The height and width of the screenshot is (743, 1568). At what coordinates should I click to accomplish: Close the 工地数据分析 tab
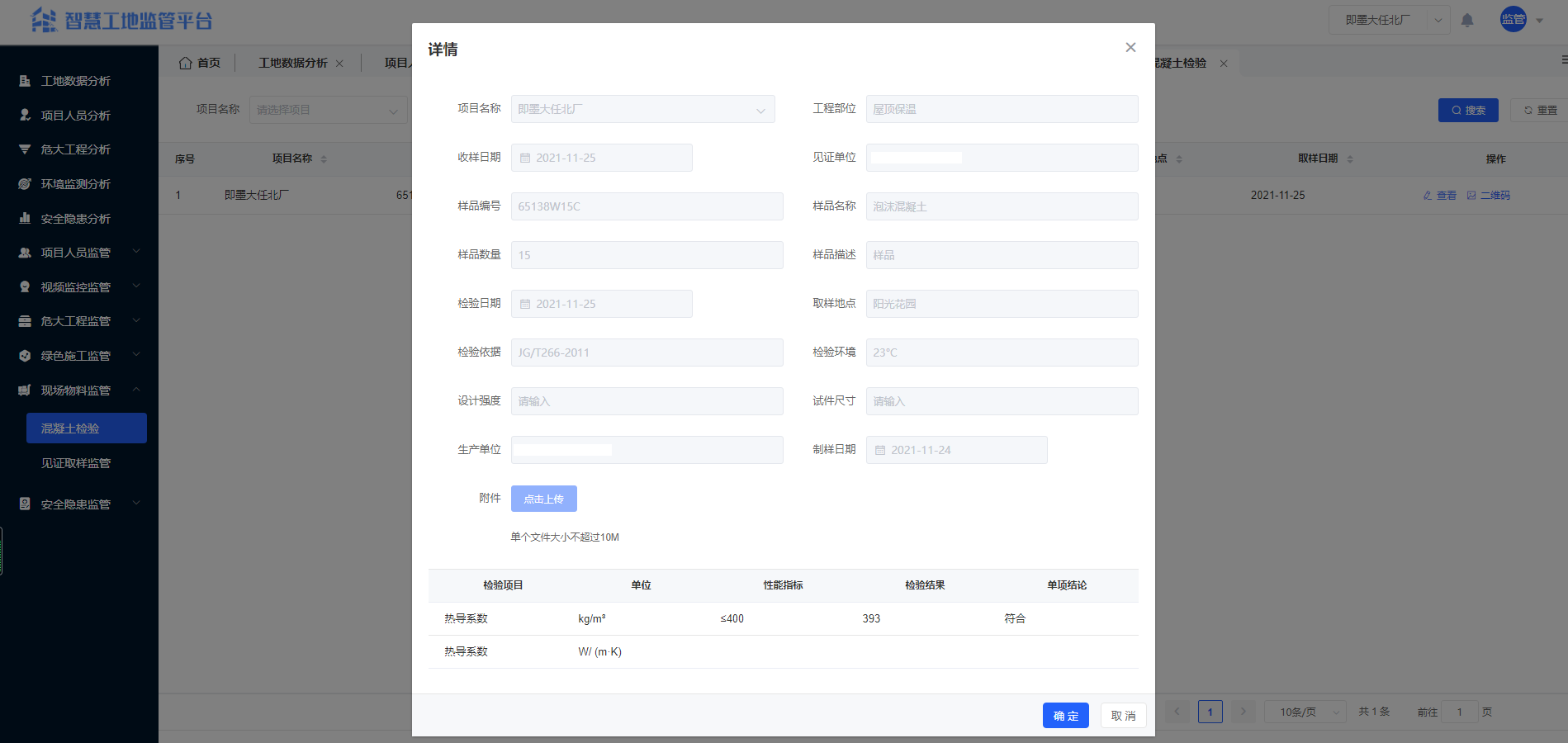point(339,64)
